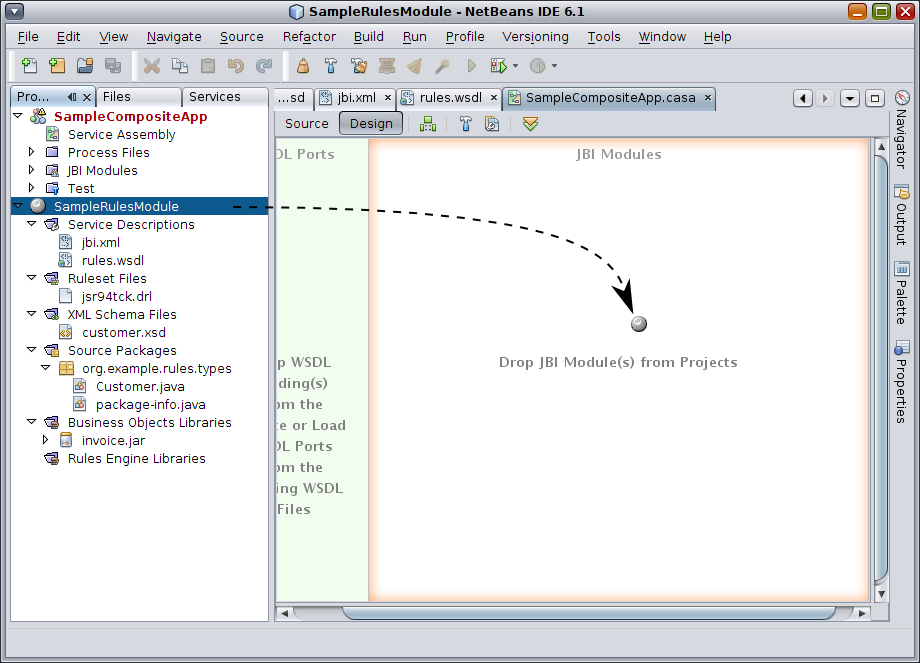The height and width of the screenshot is (663, 920).
Task: Expand the invoice.jar node
Action: pyautogui.click(x=46, y=440)
